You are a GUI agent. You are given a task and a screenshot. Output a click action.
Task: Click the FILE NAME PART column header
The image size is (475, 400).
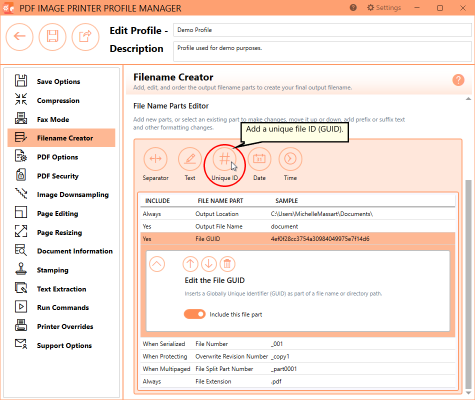(x=220, y=201)
